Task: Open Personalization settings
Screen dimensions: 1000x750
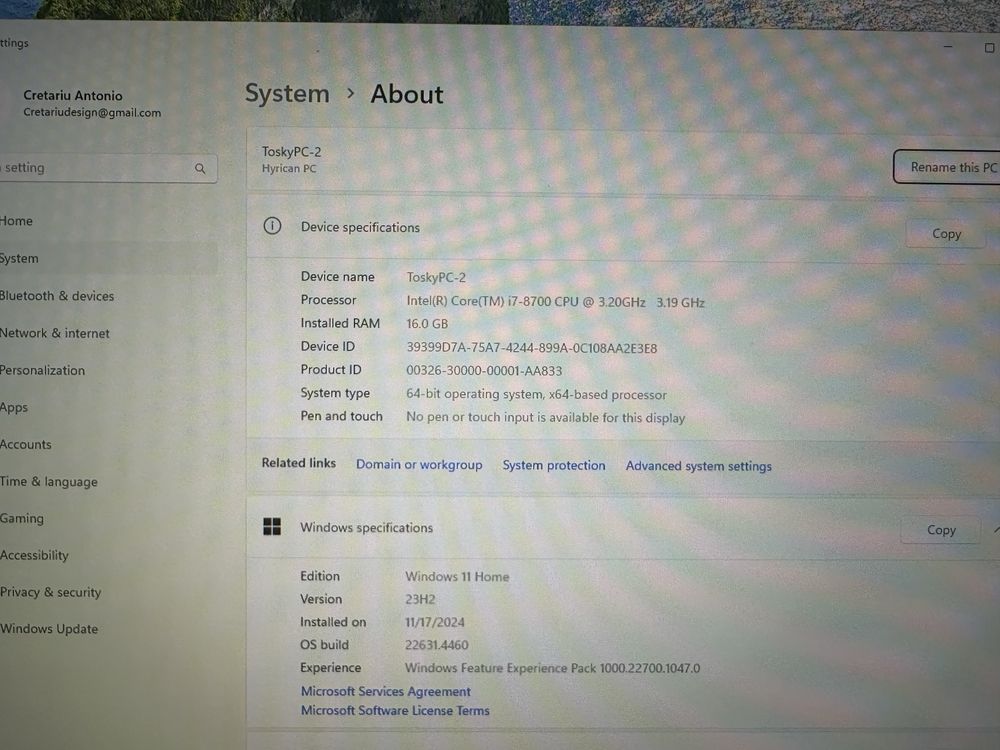Action: click(42, 370)
